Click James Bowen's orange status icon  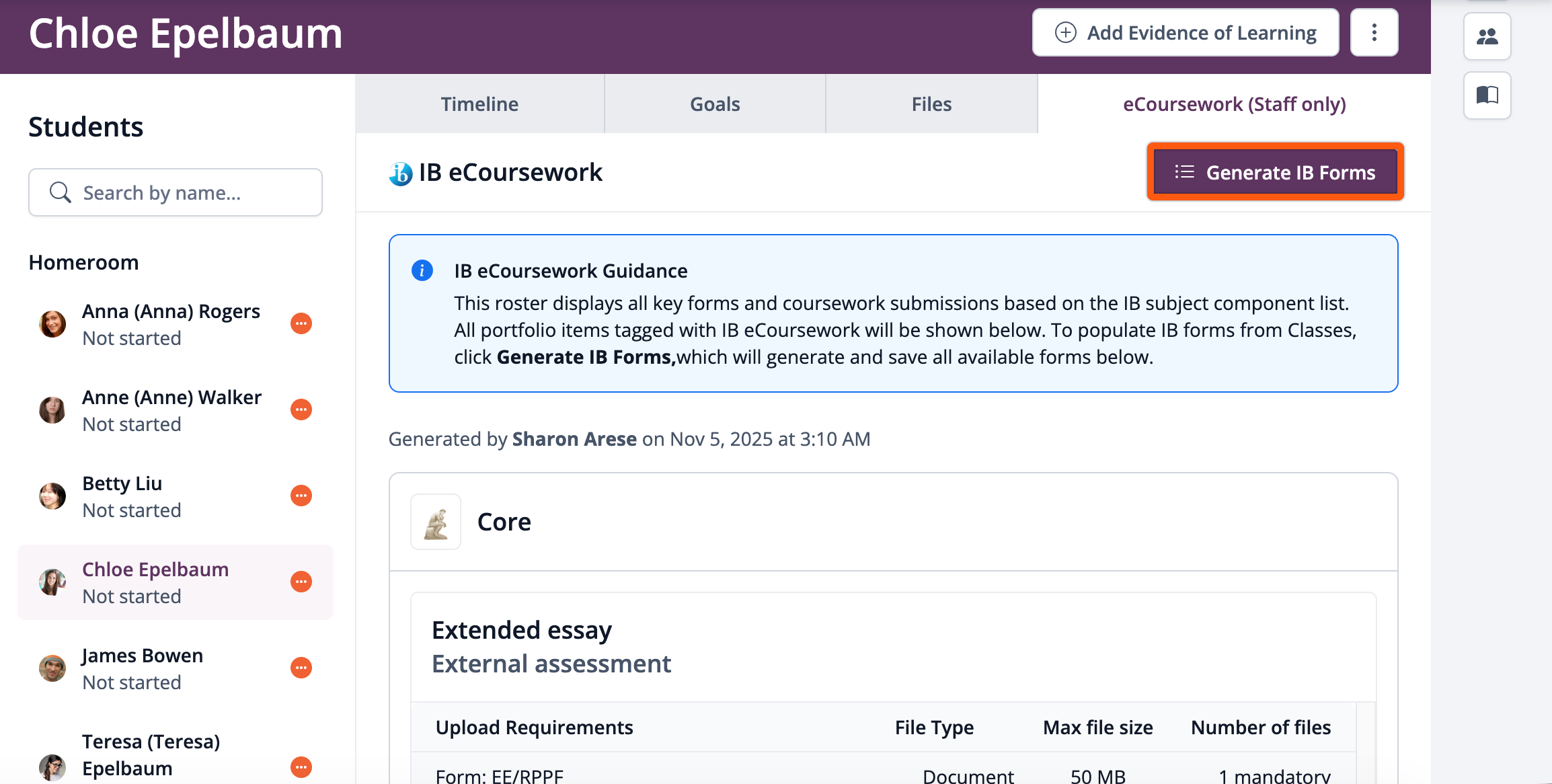tap(301, 668)
